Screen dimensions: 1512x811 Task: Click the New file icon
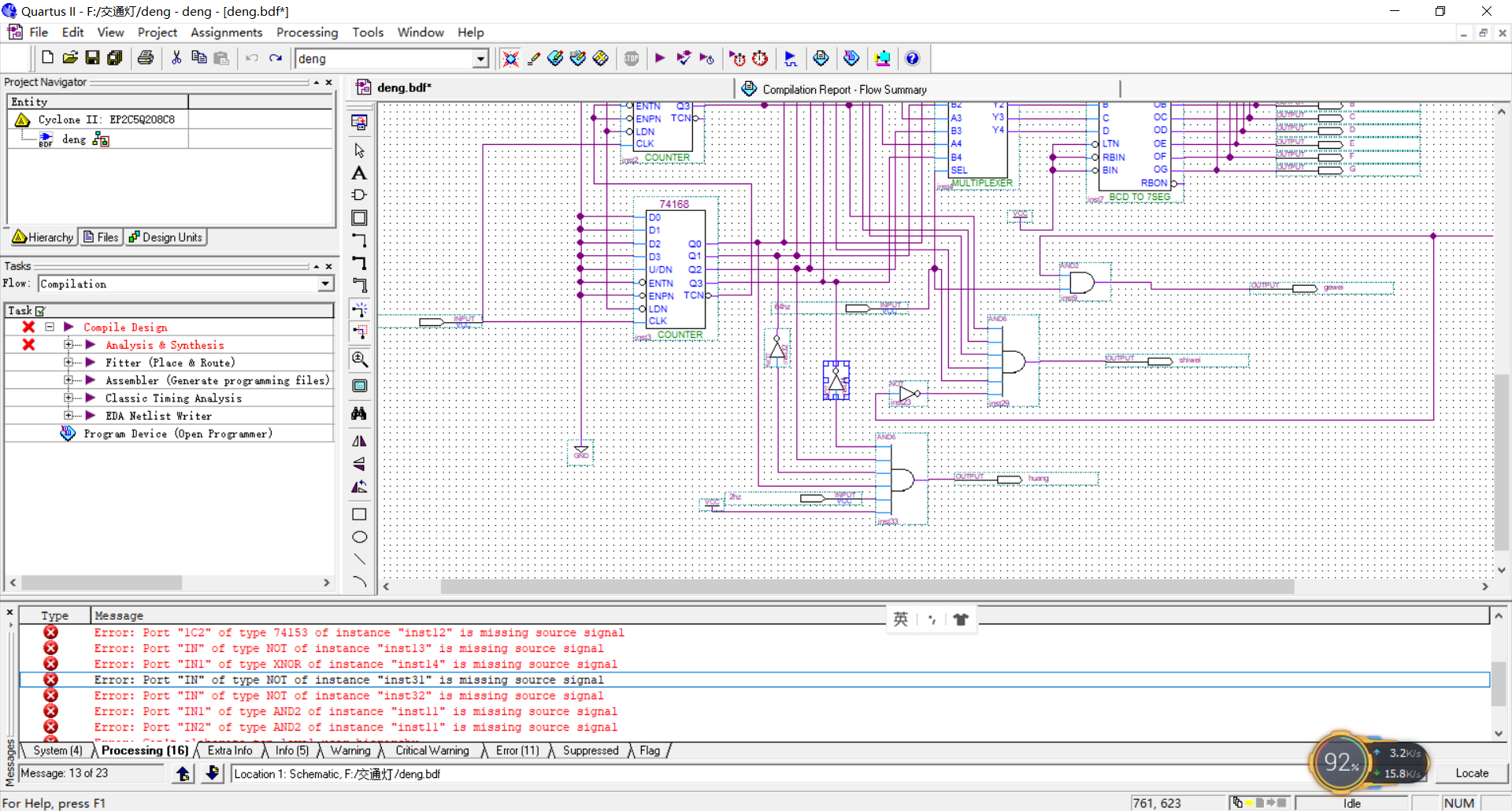(x=47, y=57)
